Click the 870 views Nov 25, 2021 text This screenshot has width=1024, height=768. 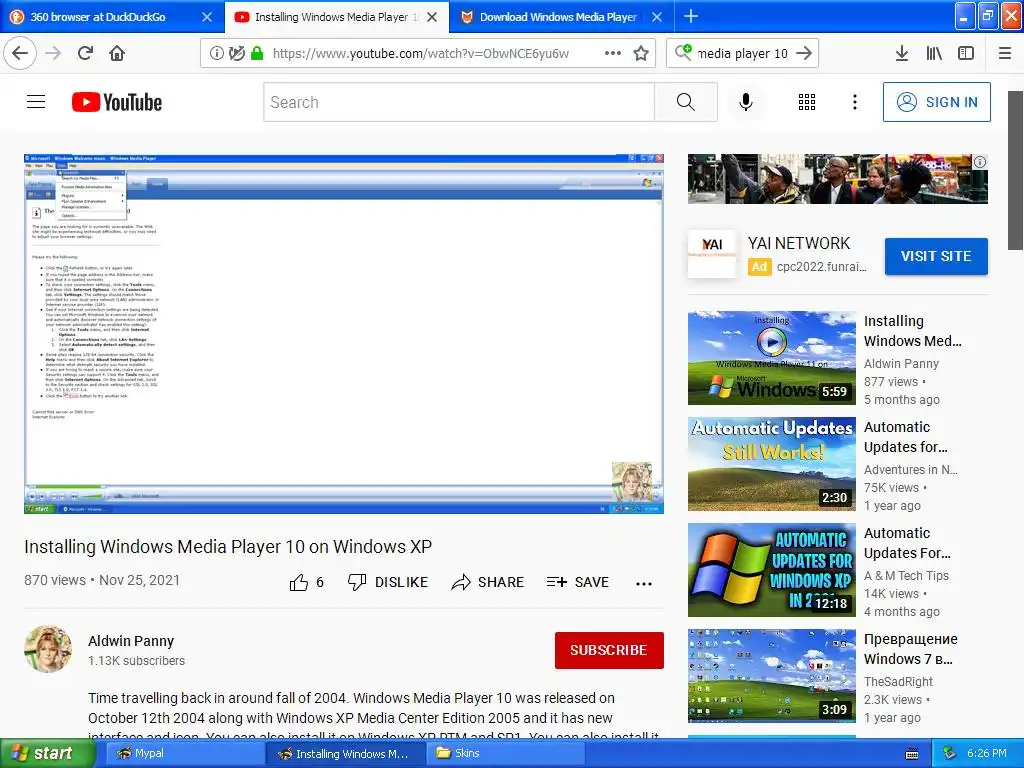click(x=102, y=580)
